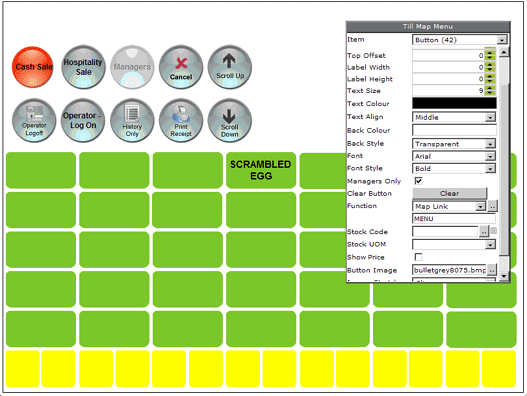
Task: Increase the Text Size stepper value
Action: (x=490, y=88)
